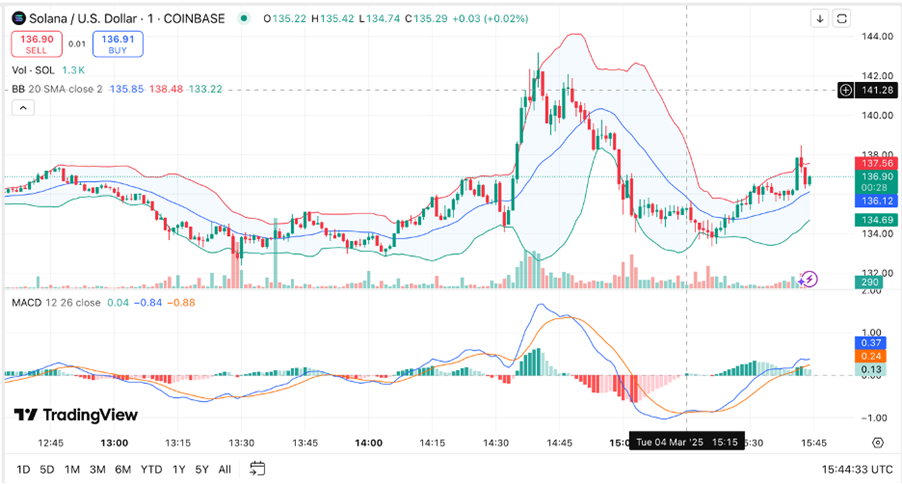Collapse the indicator legend chevron

pos(21,108)
